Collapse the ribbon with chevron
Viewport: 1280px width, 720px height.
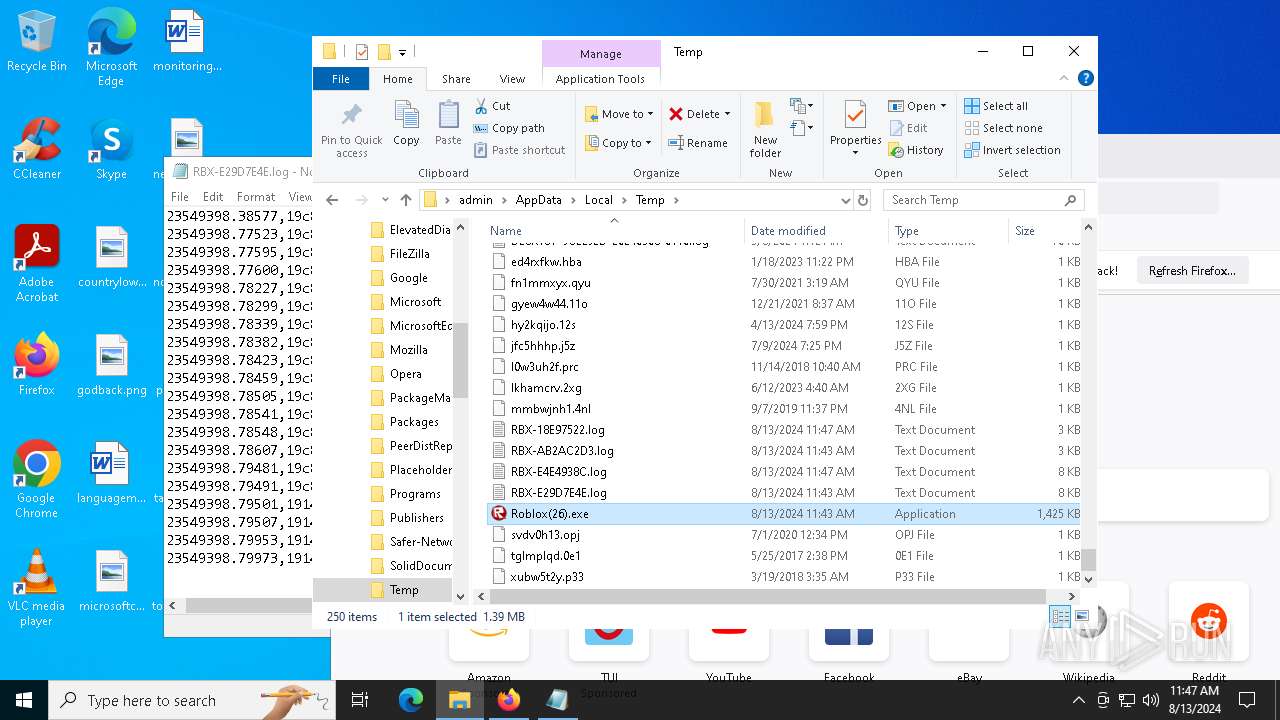(x=1065, y=78)
